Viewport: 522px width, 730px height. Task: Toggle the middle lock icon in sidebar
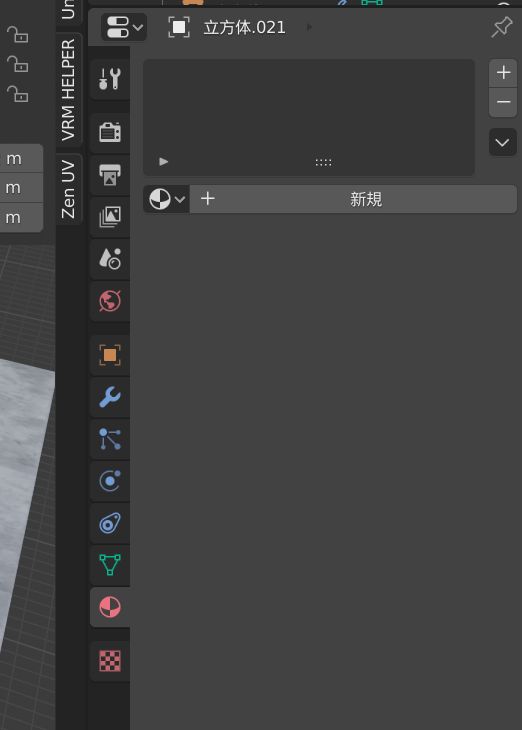click(18, 64)
